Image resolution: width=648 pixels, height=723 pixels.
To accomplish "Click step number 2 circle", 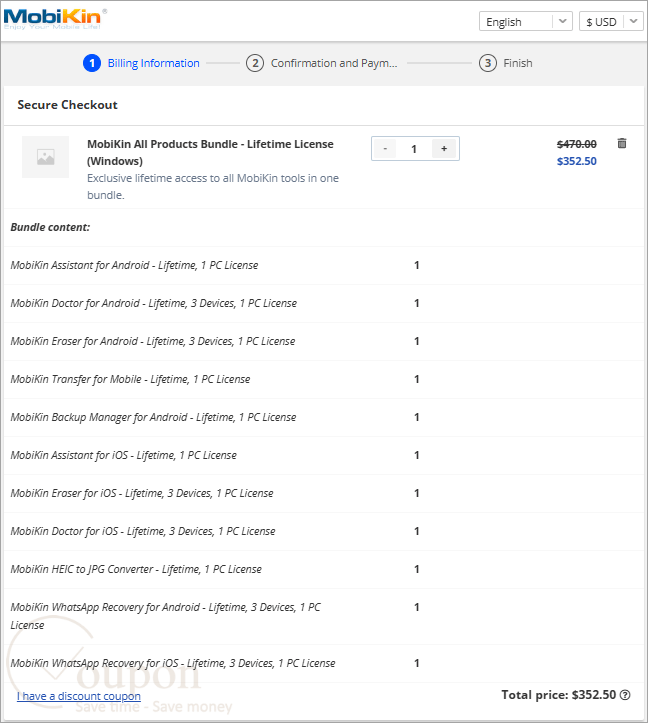I will point(255,63).
